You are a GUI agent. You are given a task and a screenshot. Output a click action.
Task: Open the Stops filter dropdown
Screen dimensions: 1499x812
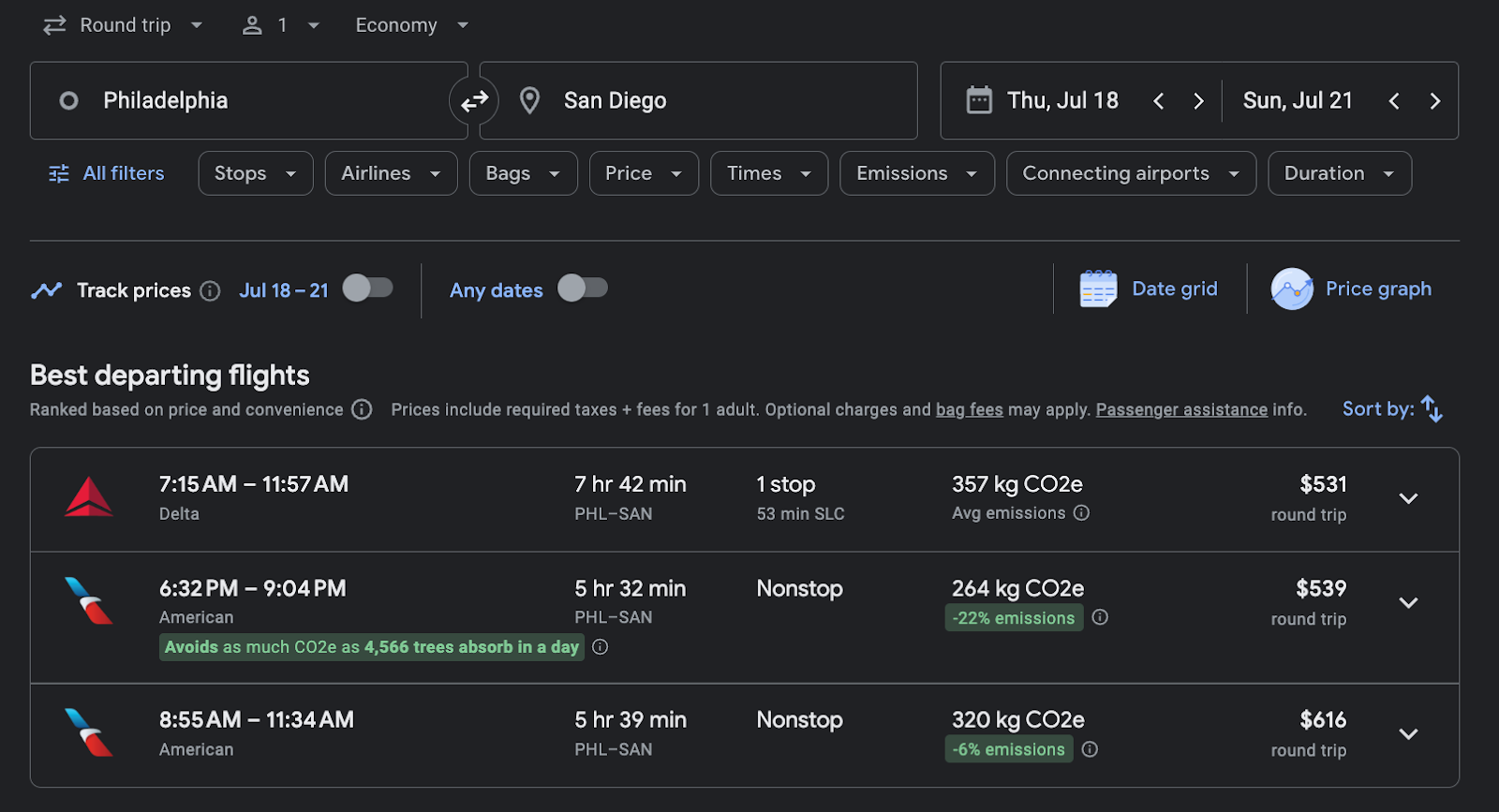point(256,173)
